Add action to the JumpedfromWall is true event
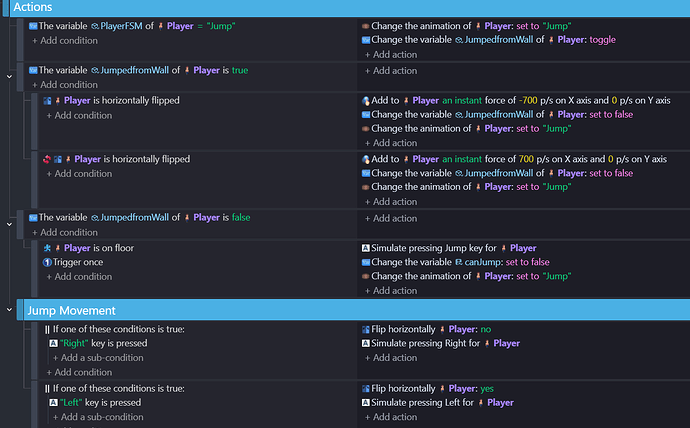Screen dimensions: 690x428 click(x=391, y=71)
